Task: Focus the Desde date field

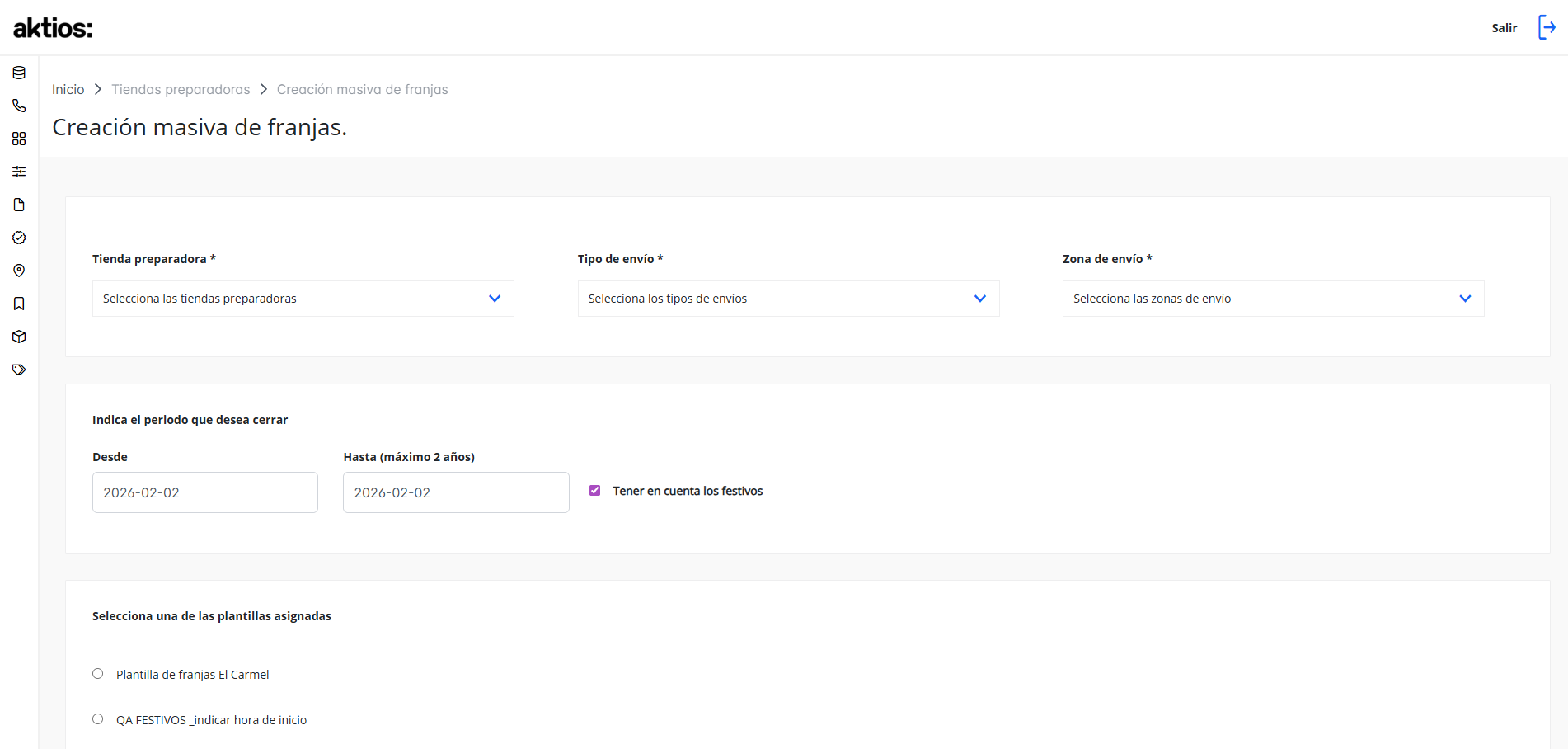Action: (205, 492)
